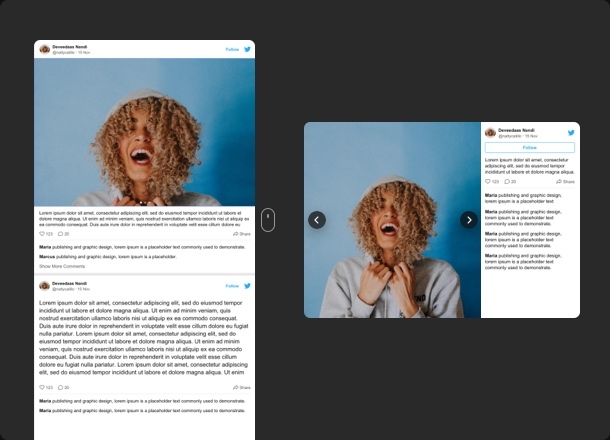Screen dimensions: 610x440
Task: Click the Twitter bird icon on text-only post
Action: click(247, 286)
